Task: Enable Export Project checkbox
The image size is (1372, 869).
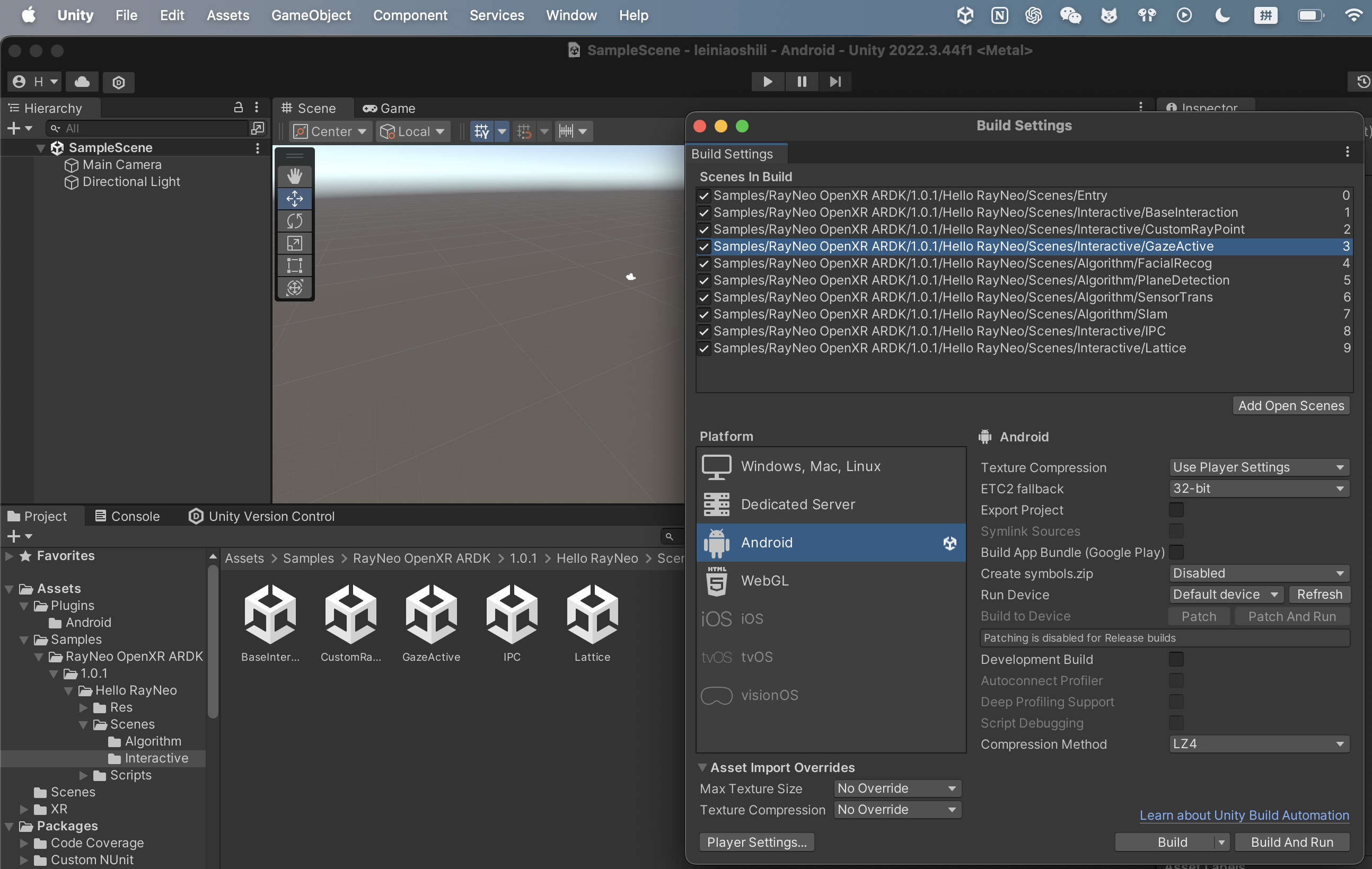Action: pos(1176,510)
